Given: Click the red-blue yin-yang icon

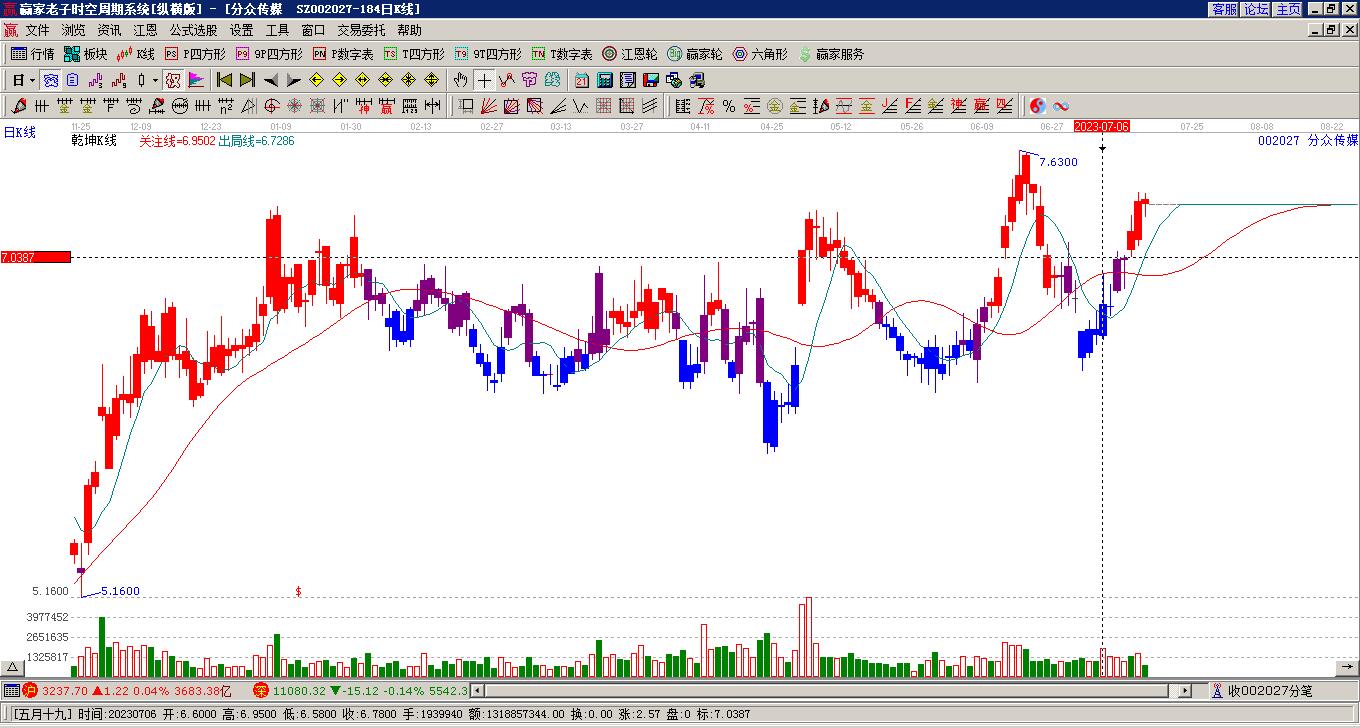Looking at the screenshot, I should [x=1038, y=106].
